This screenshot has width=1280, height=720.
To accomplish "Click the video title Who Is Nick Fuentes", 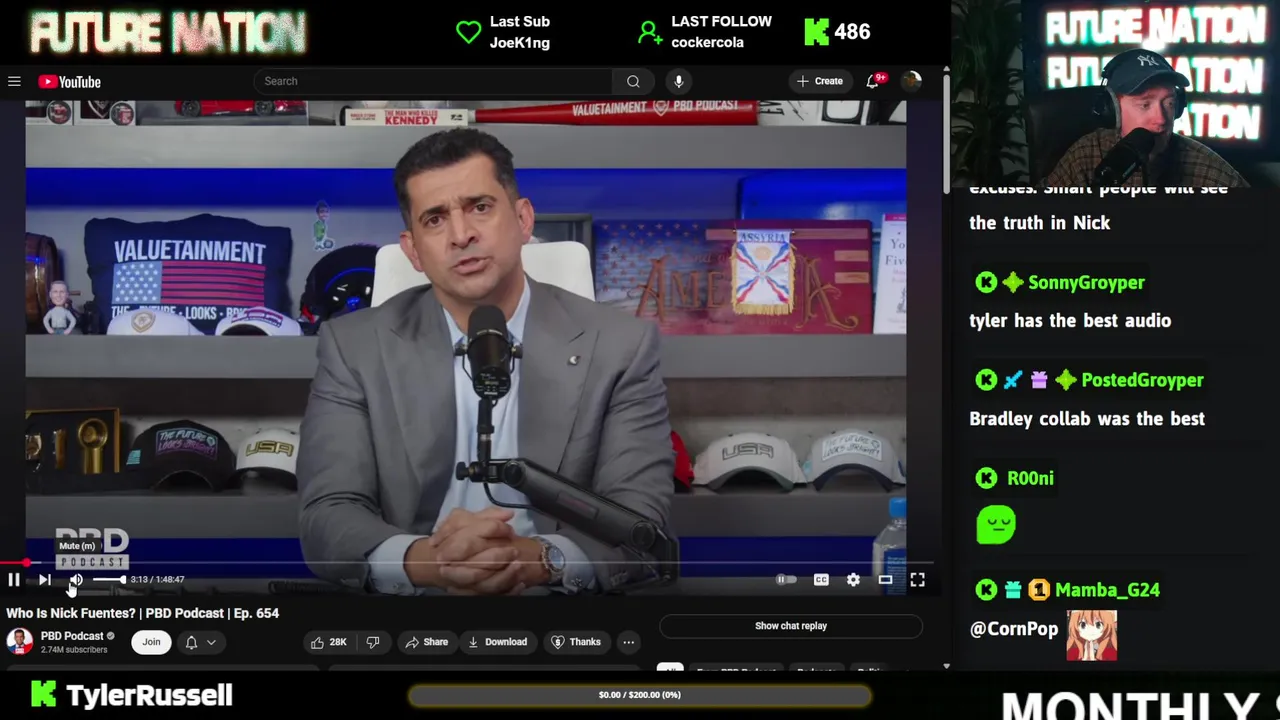I will pos(143,613).
